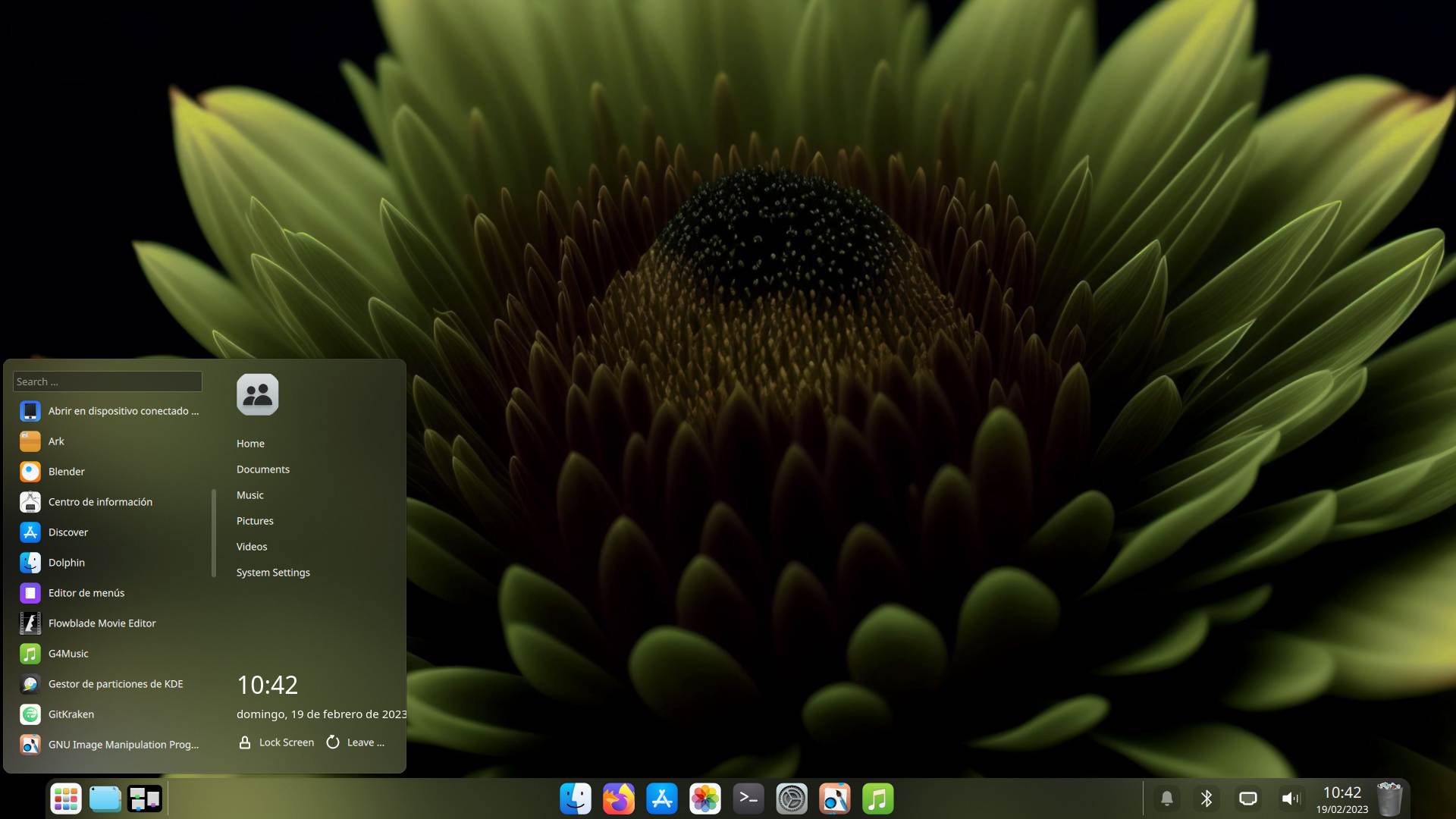The width and height of the screenshot is (1456, 819).
Task: Open the Home folder link
Action: [x=250, y=444]
